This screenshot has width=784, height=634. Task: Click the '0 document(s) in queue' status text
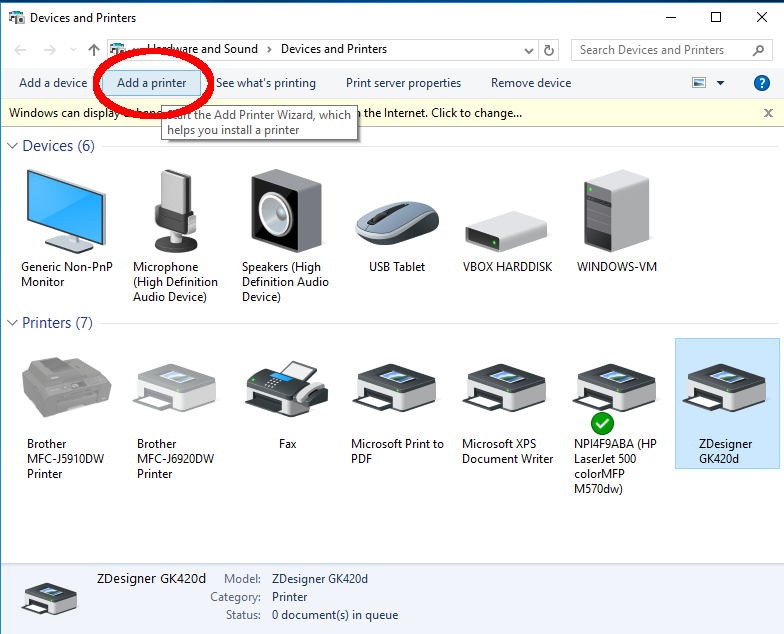point(335,615)
